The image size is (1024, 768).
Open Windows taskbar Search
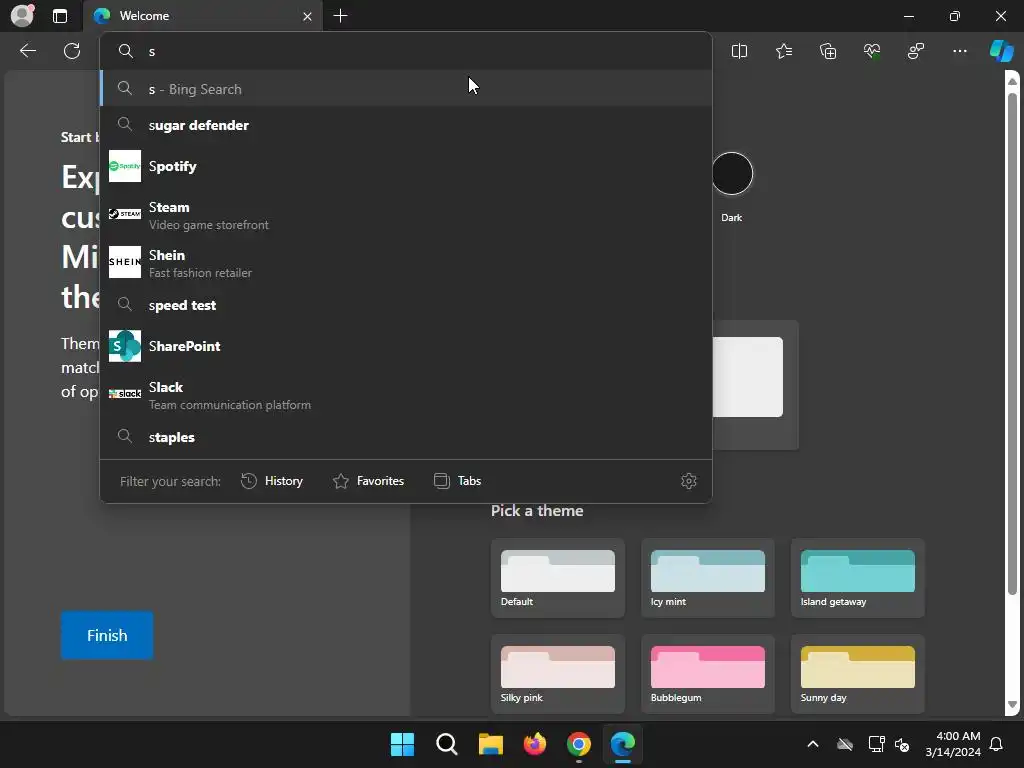coord(447,744)
